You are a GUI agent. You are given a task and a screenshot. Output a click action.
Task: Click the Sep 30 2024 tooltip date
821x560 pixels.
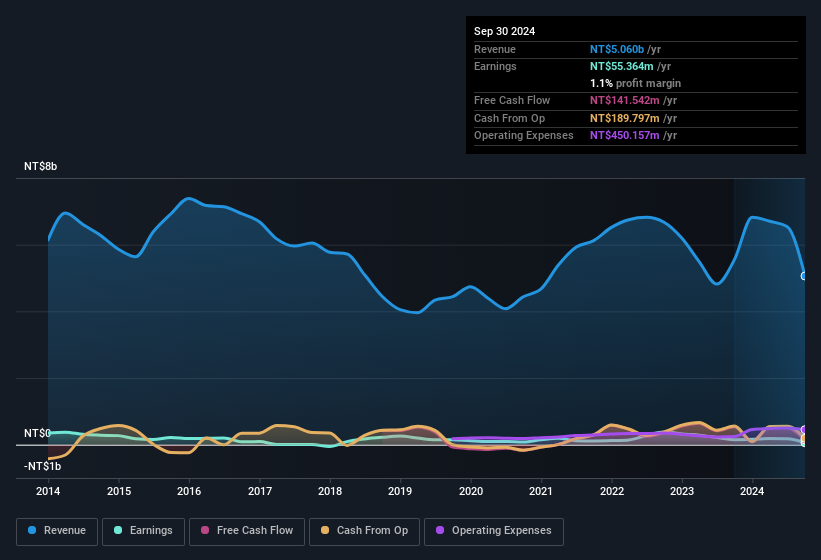tap(504, 31)
